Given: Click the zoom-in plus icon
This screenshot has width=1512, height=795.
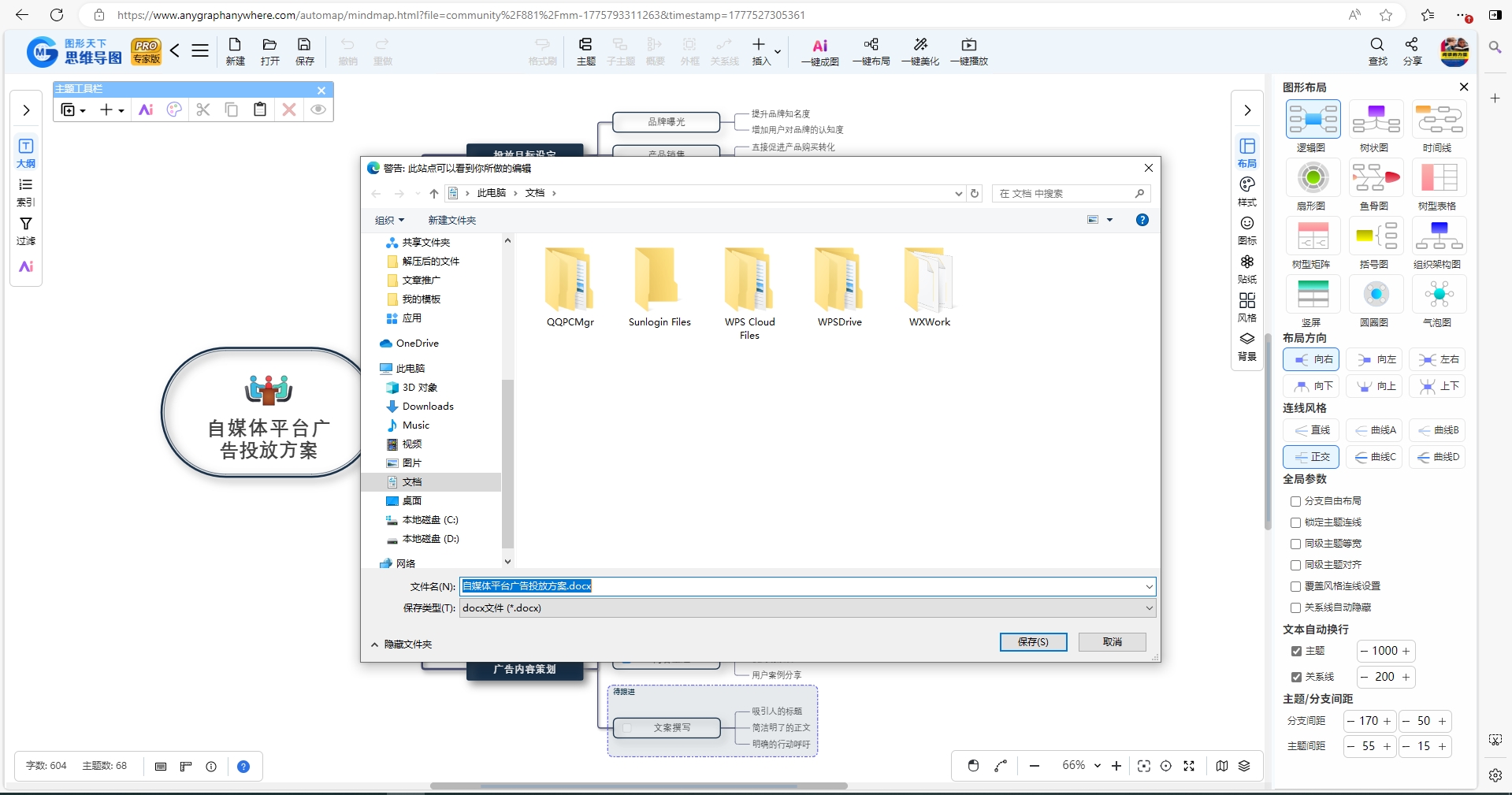Looking at the screenshot, I should click(1116, 766).
